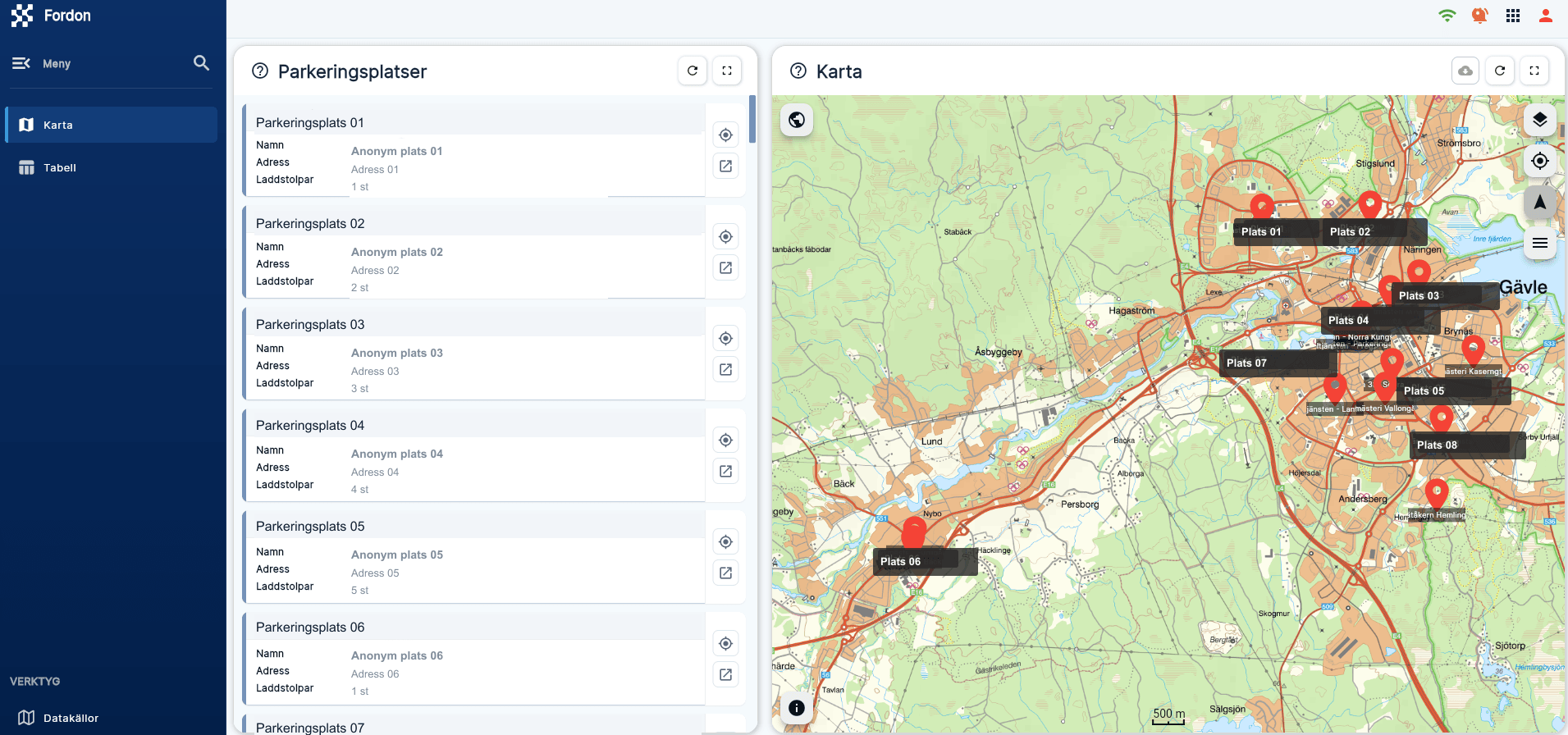Refresh the Parkeringsplatser panel
The height and width of the screenshot is (735, 1568).
(693, 71)
